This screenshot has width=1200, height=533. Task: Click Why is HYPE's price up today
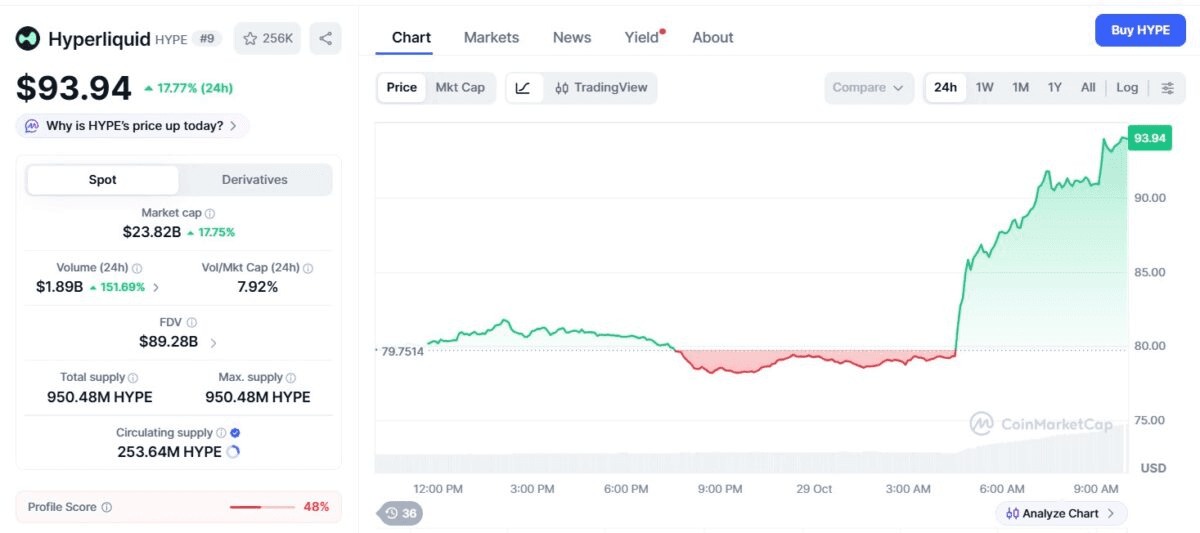134,126
